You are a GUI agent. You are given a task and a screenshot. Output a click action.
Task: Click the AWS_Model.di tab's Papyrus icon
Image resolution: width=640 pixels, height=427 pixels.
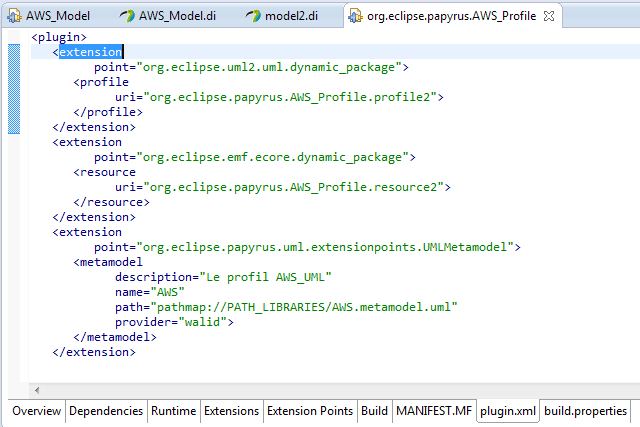[127, 16]
